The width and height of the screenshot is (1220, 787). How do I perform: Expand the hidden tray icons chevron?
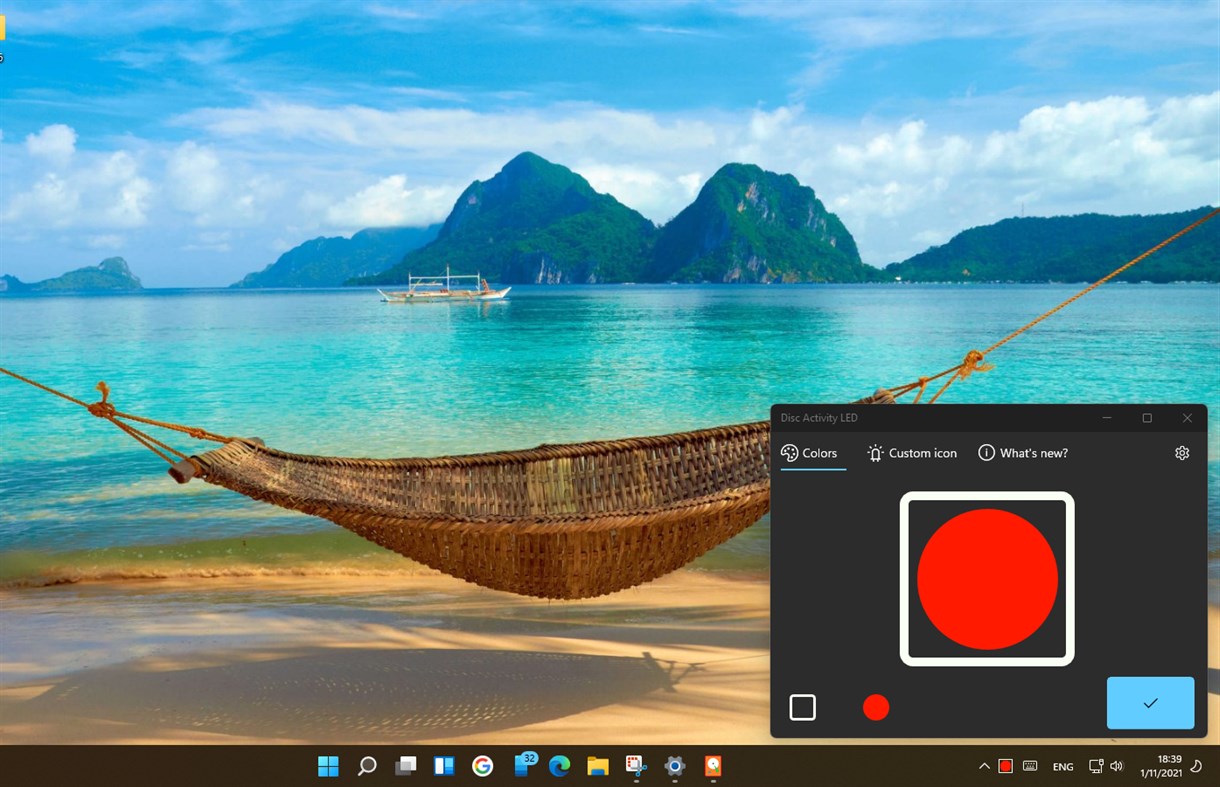[984, 766]
